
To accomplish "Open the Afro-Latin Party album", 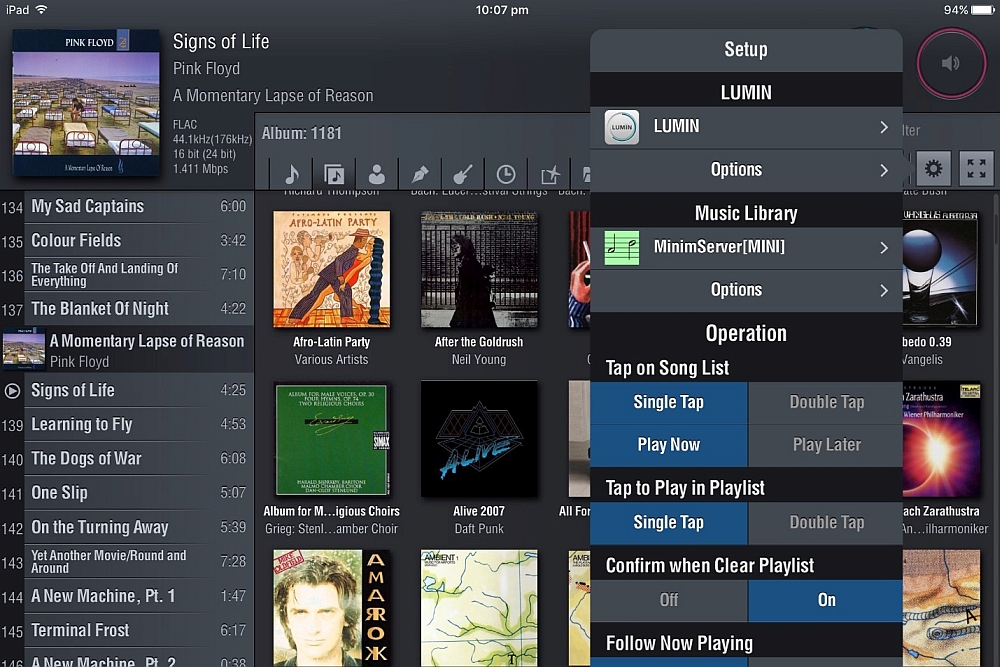I will point(332,269).
